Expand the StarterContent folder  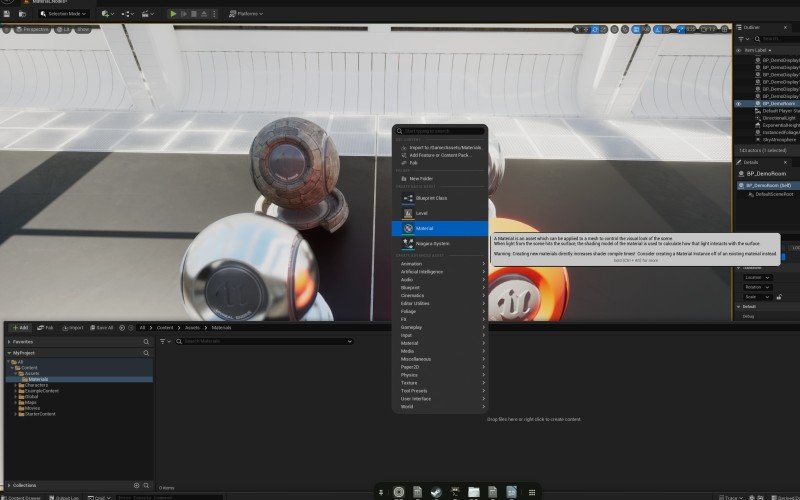pyautogui.click(x=16, y=414)
